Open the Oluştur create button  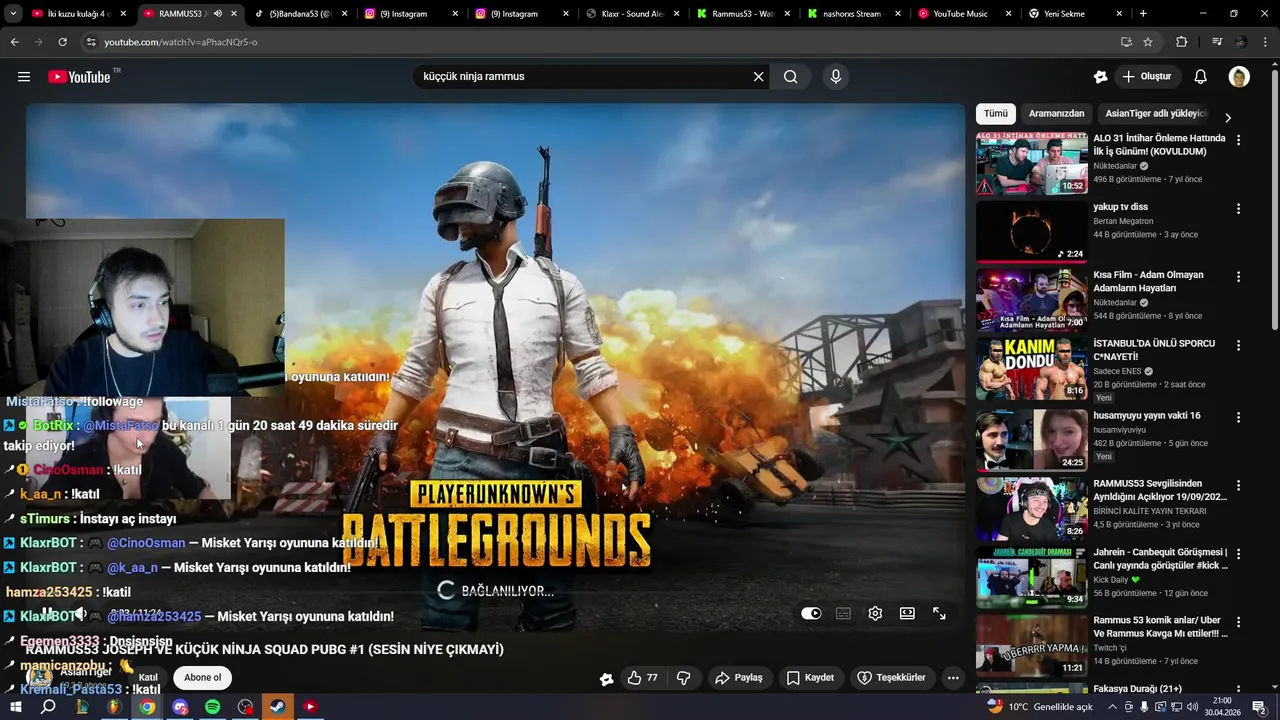pos(1146,77)
